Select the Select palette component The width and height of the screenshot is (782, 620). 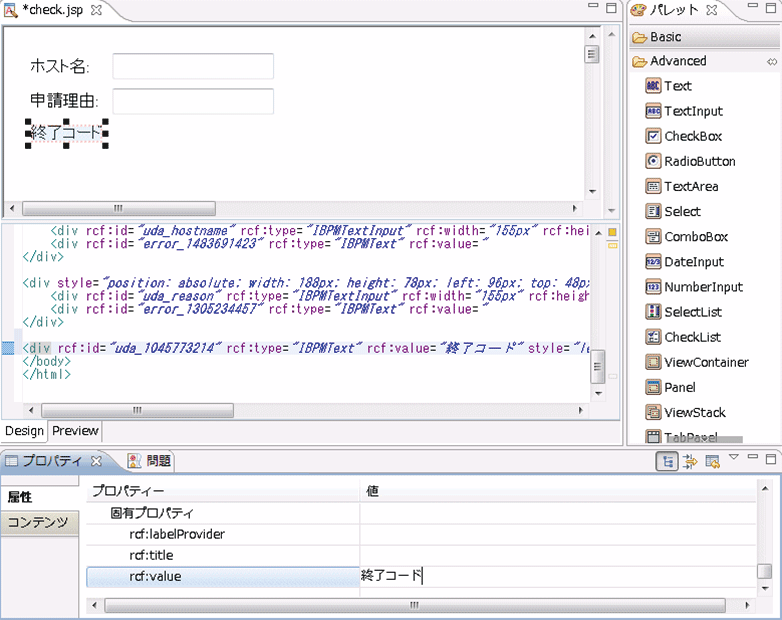[x=673, y=211]
